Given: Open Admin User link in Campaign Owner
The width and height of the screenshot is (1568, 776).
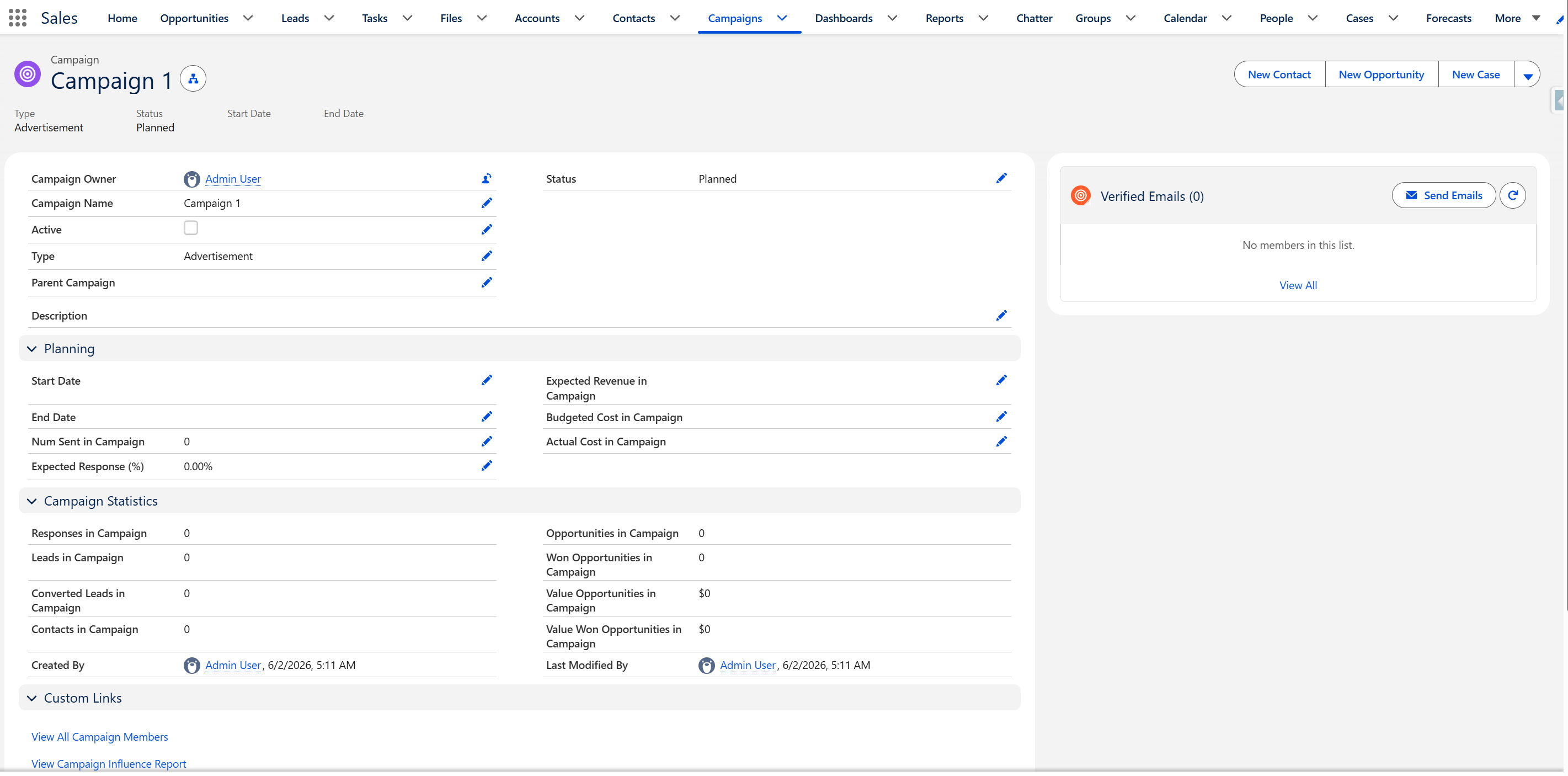Looking at the screenshot, I should pyautogui.click(x=233, y=179).
